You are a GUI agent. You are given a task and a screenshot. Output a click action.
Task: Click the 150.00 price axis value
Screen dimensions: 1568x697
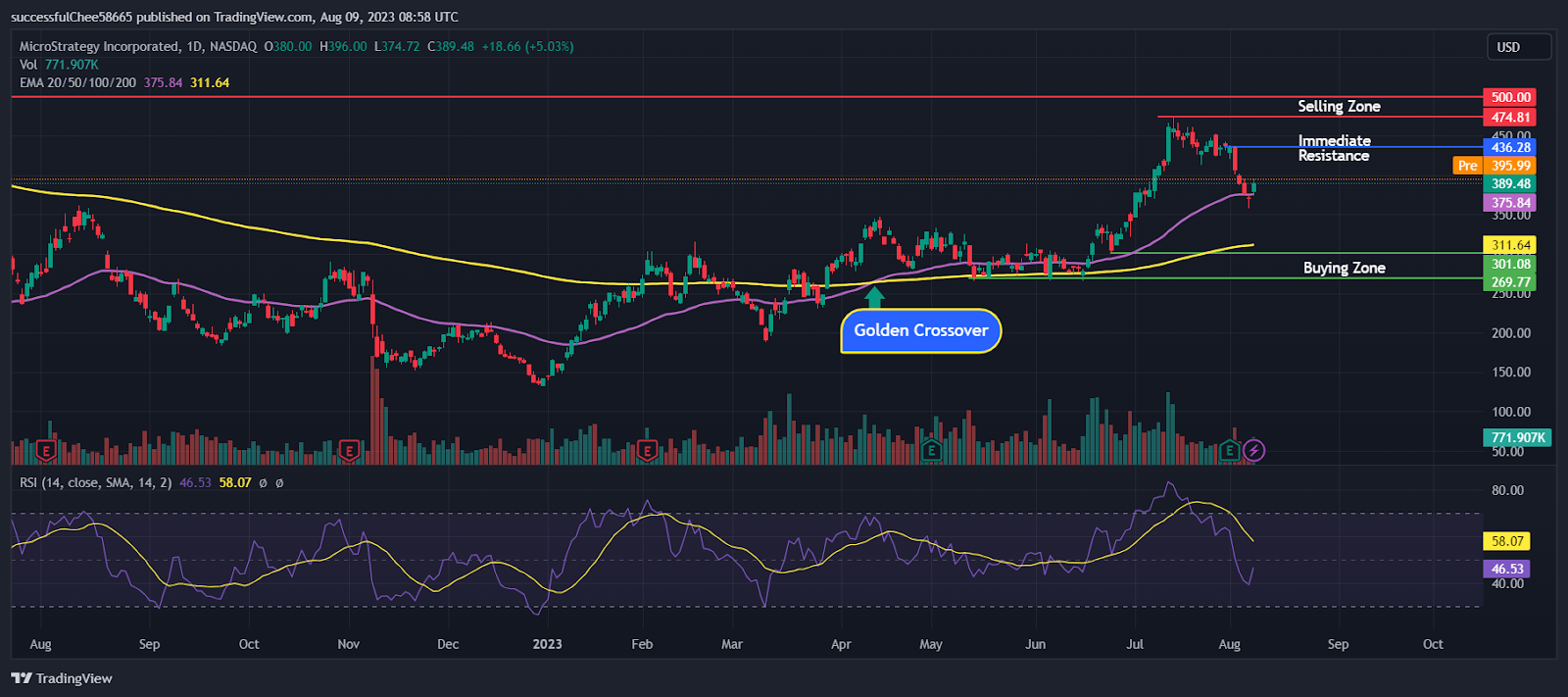(x=1510, y=373)
